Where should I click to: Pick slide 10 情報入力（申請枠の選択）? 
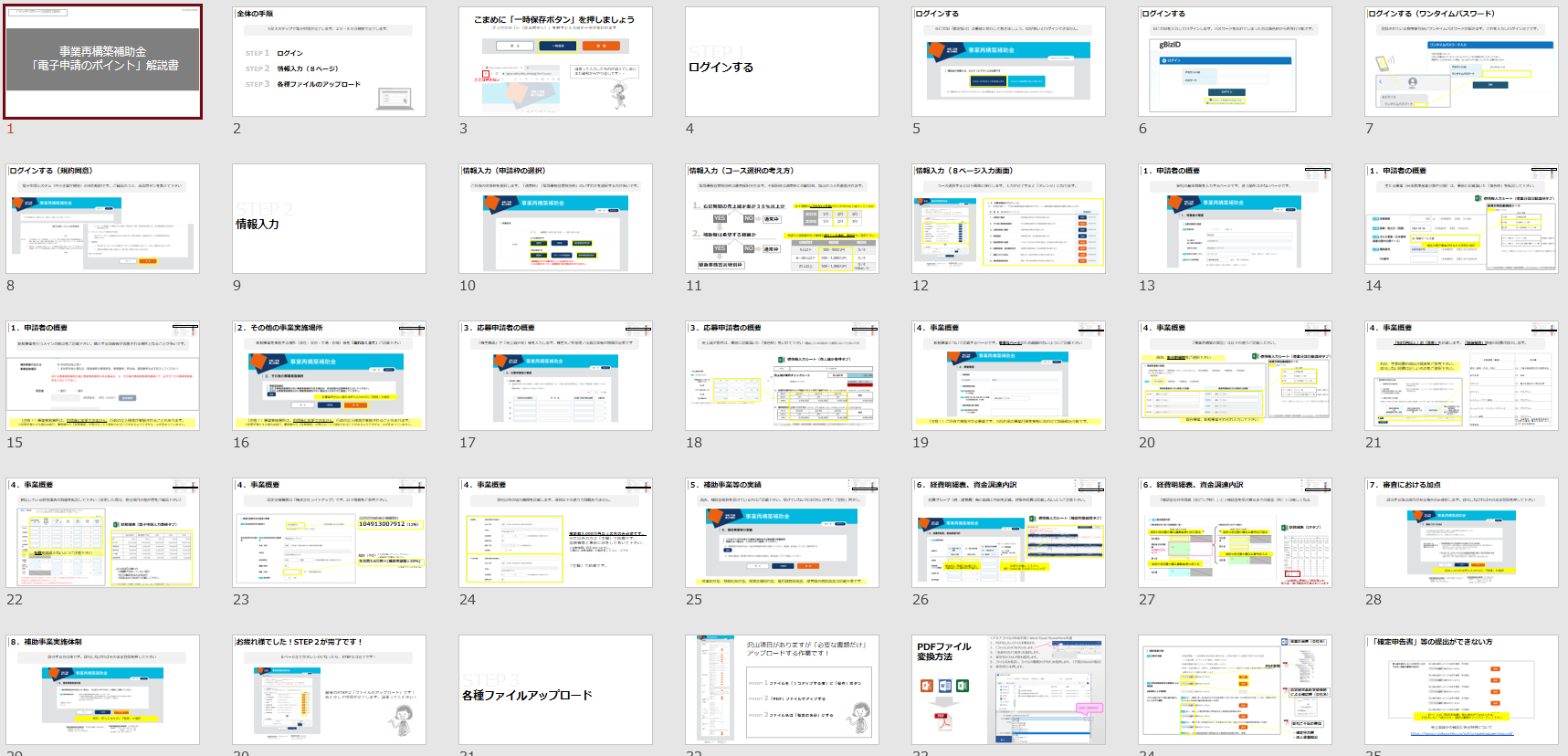(x=555, y=219)
